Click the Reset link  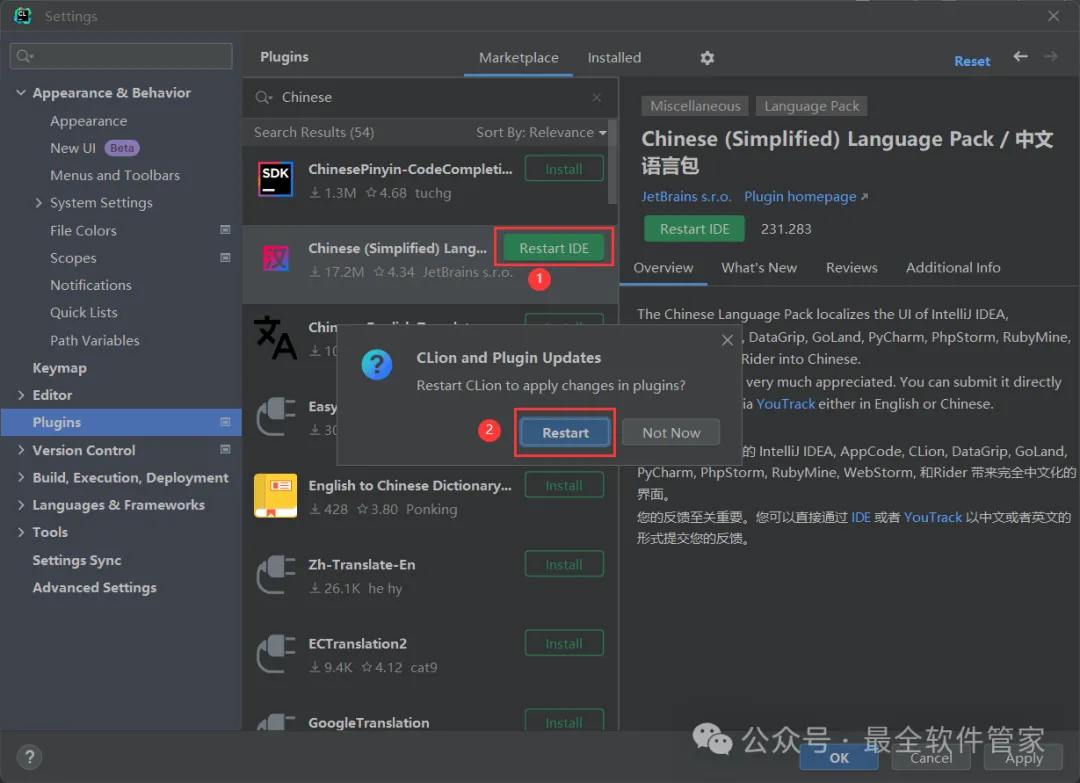click(x=972, y=61)
